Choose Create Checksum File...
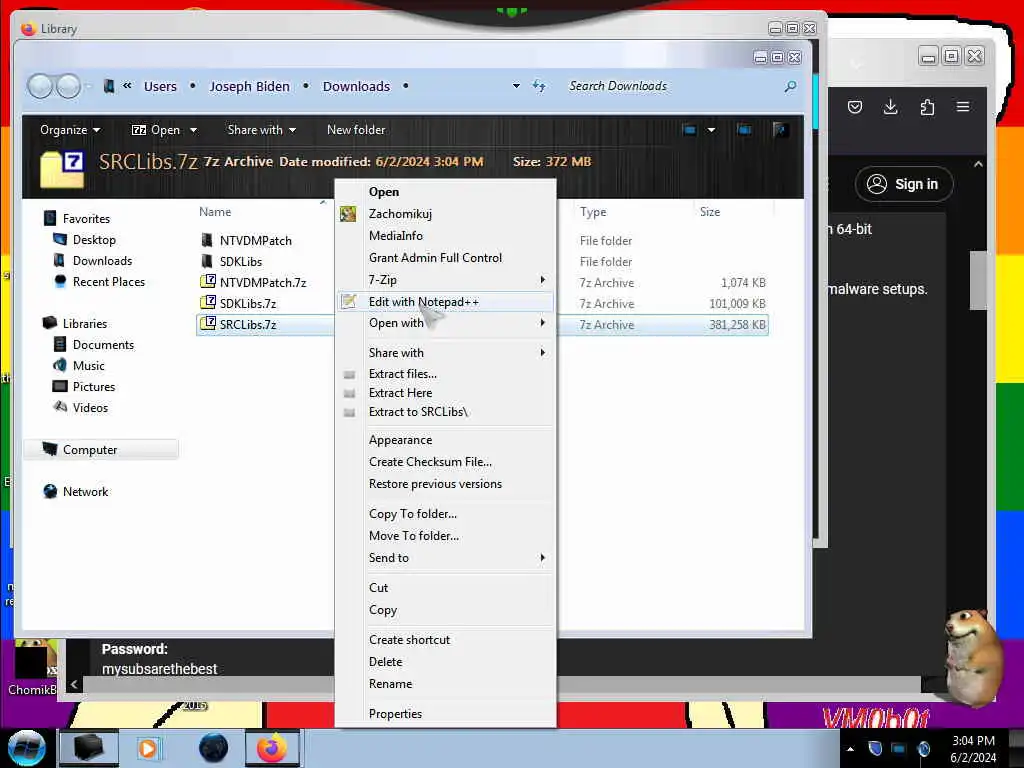 pos(430,462)
